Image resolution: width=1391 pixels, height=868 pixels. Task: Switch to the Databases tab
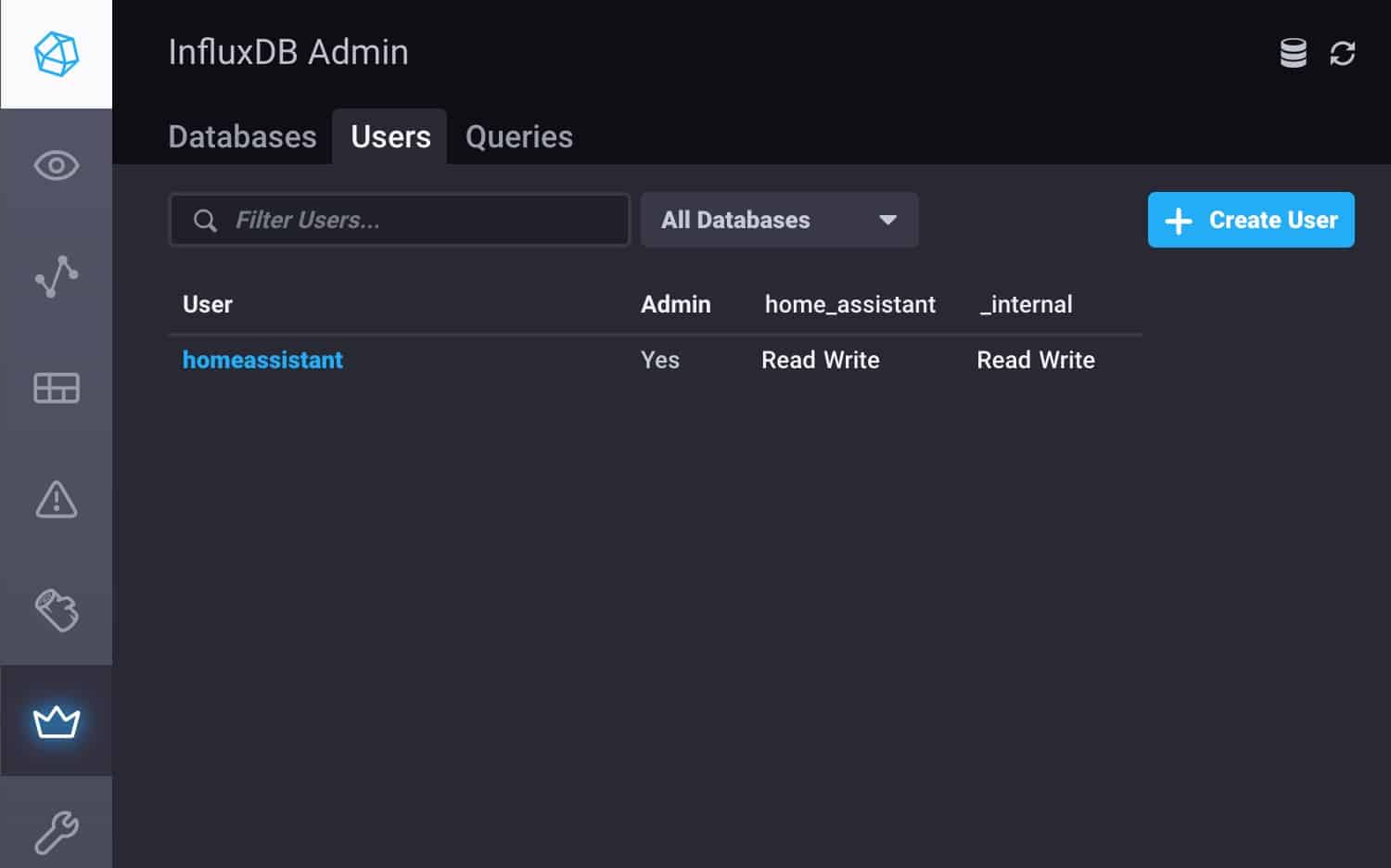click(x=242, y=136)
